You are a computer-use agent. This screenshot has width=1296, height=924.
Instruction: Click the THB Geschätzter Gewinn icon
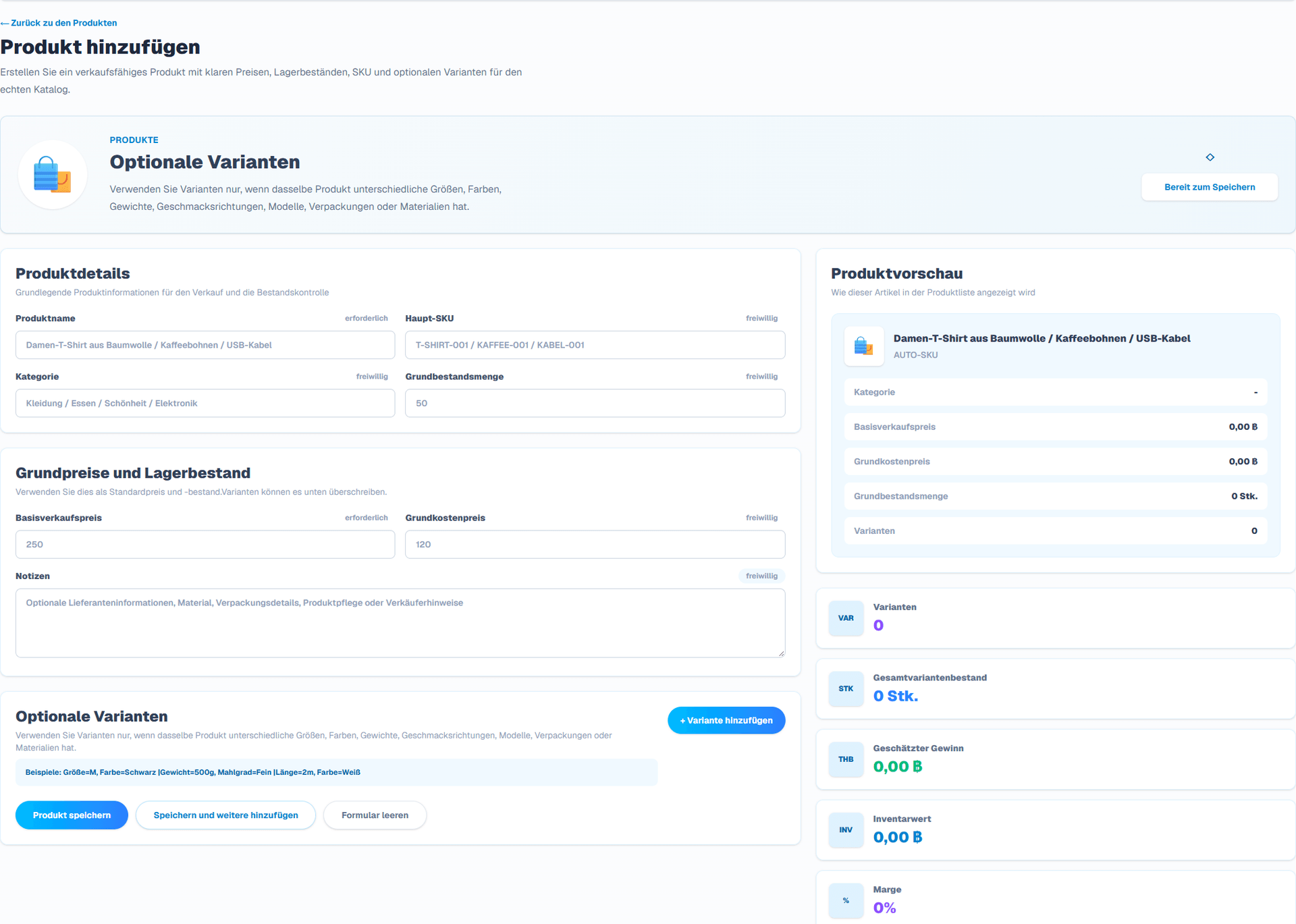(846, 759)
